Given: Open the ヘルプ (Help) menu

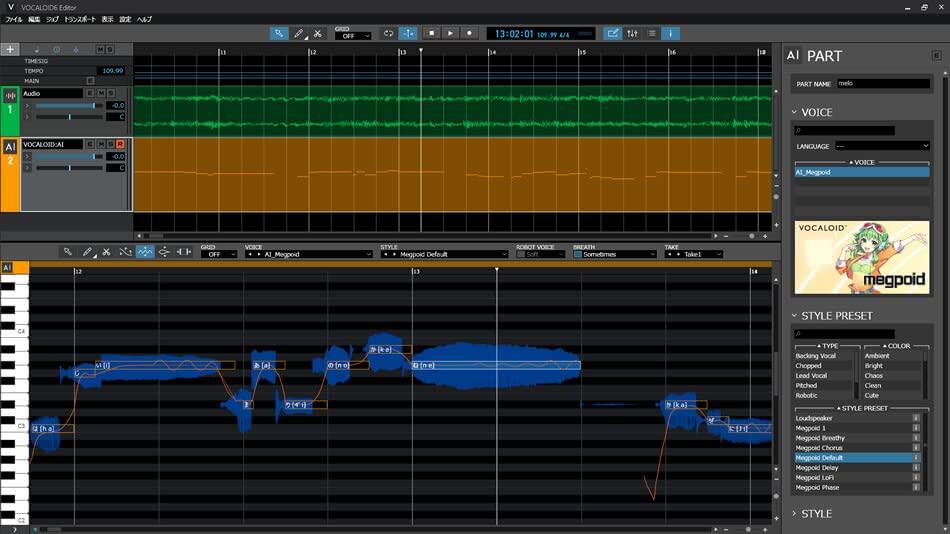Looking at the screenshot, I should (144, 19).
